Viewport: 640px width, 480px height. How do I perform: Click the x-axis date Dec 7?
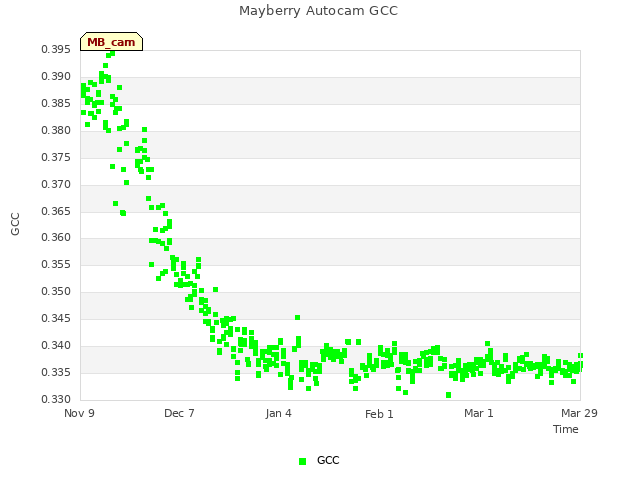[x=179, y=413]
